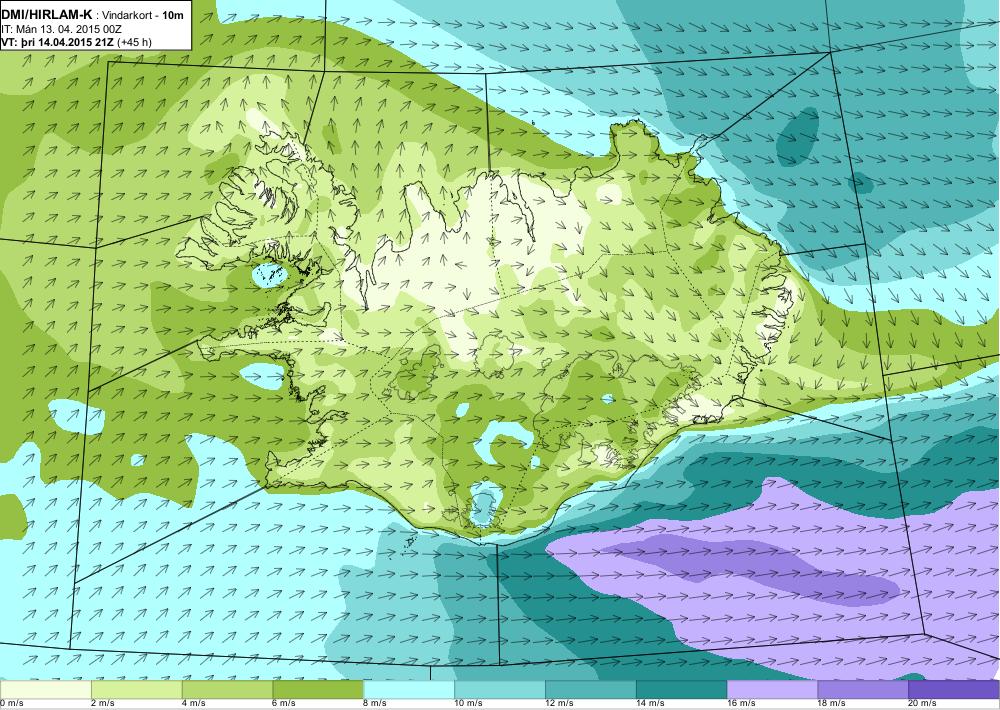Click the light cyan swatch between 8 and 10 m/s
Screen dimensions: 1000x710
(x=409, y=690)
